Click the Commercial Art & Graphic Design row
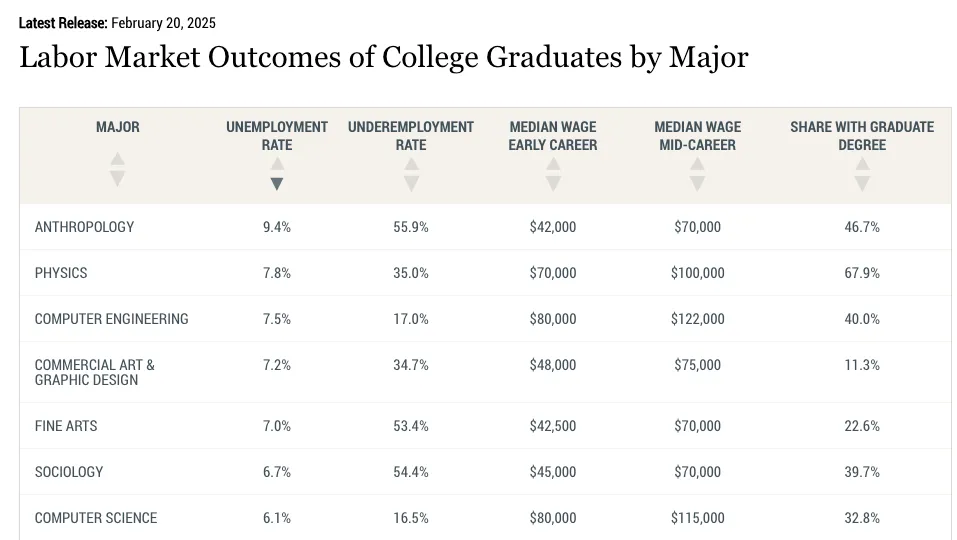 click(x=95, y=372)
